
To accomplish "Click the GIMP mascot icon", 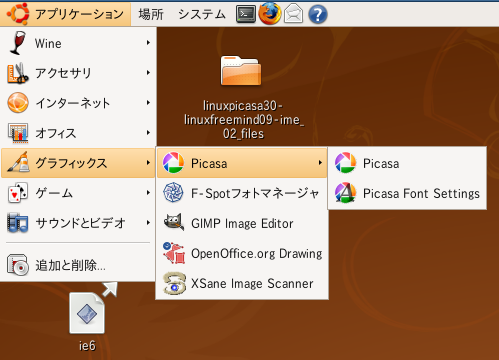I will 174,222.
